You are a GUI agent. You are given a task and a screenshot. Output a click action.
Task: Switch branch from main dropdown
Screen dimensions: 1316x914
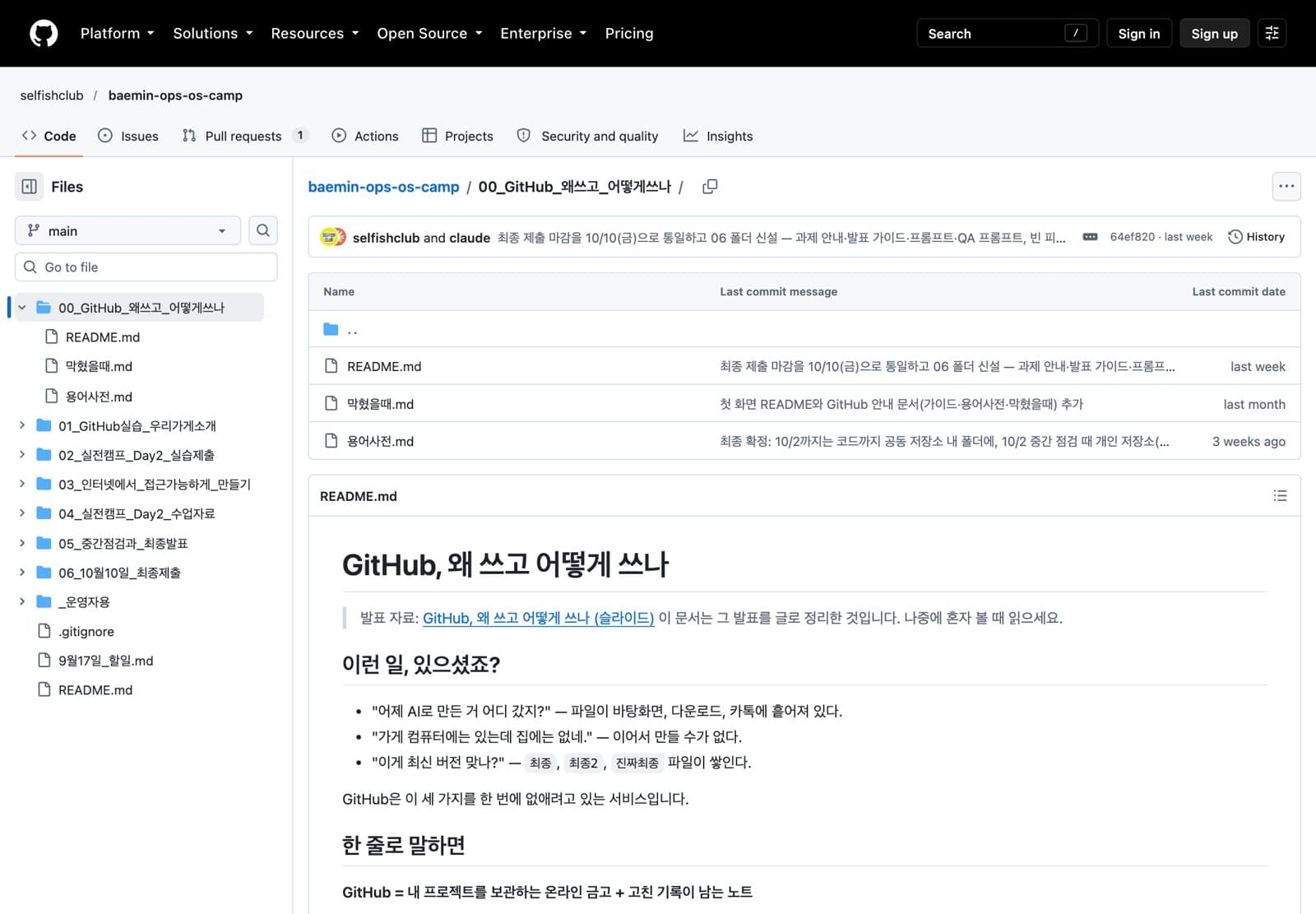click(x=127, y=230)
